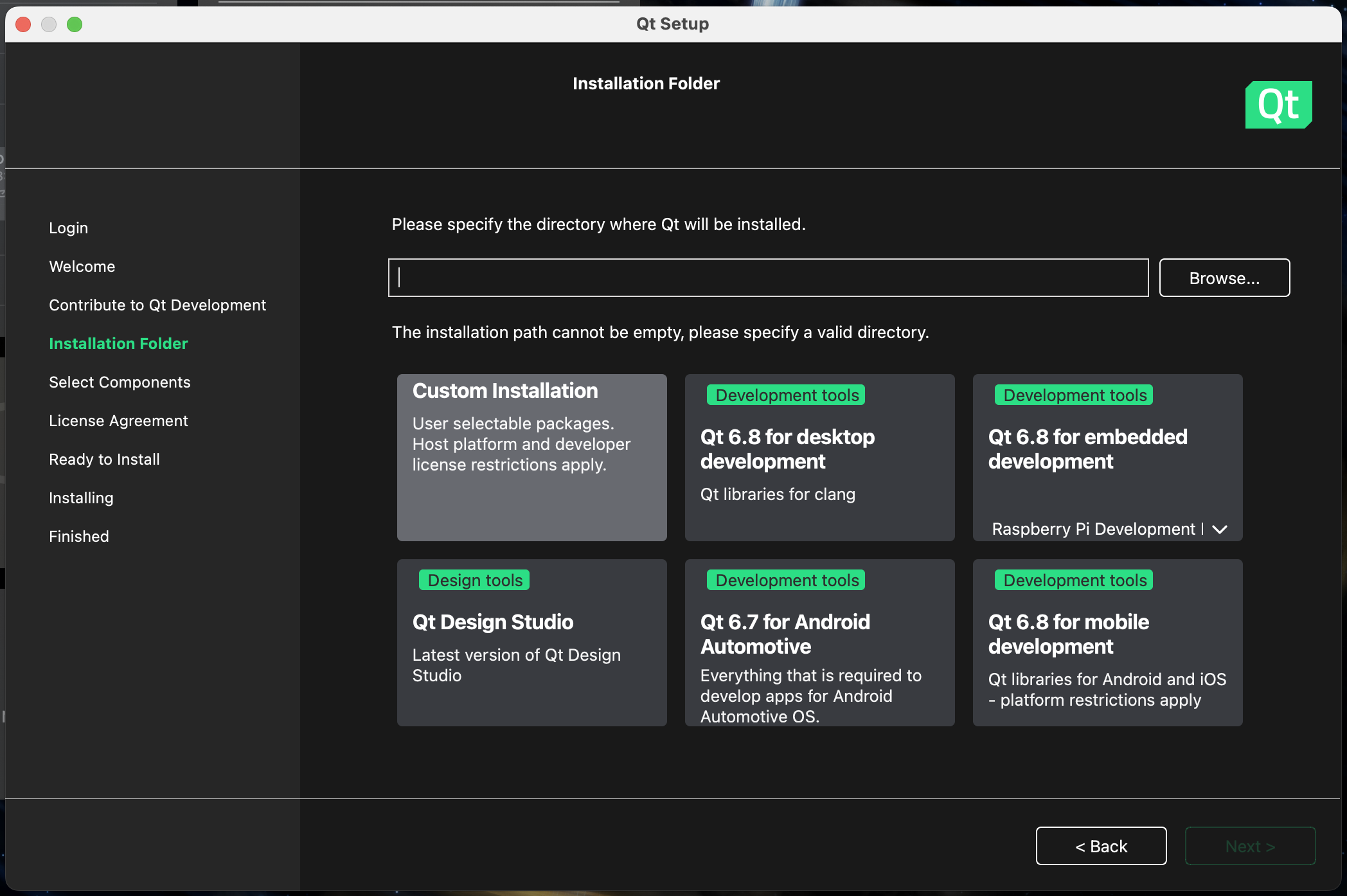Click the Welcome step in sidebar

[82, 266]
